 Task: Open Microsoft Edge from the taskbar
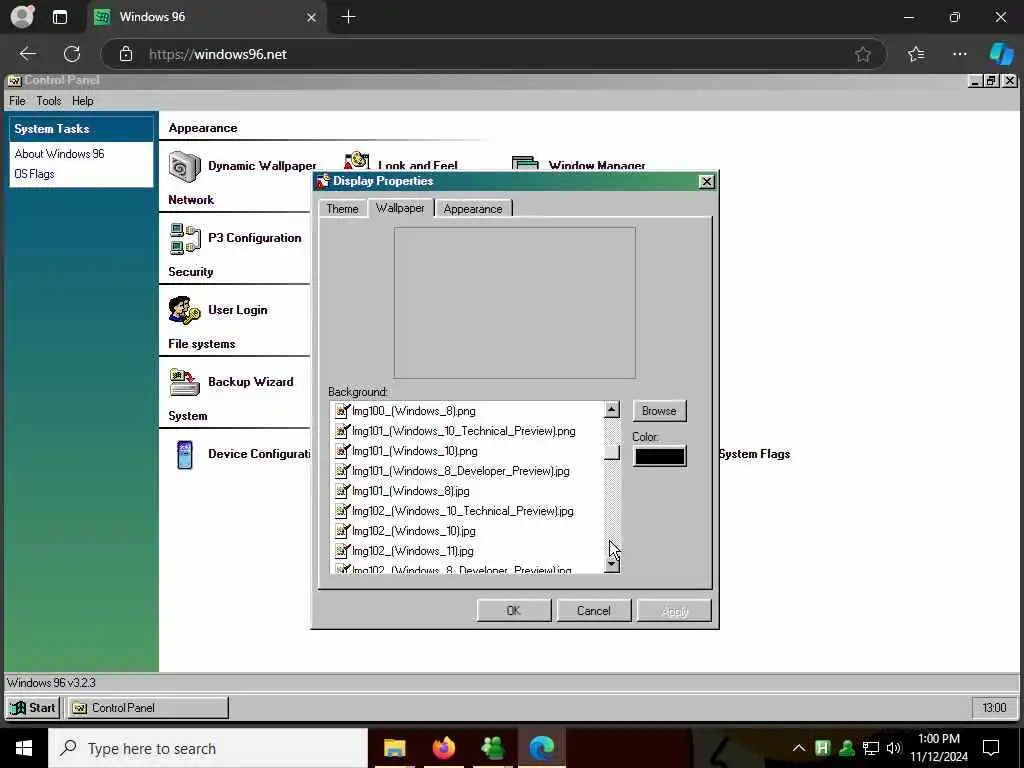coord(541,748)
